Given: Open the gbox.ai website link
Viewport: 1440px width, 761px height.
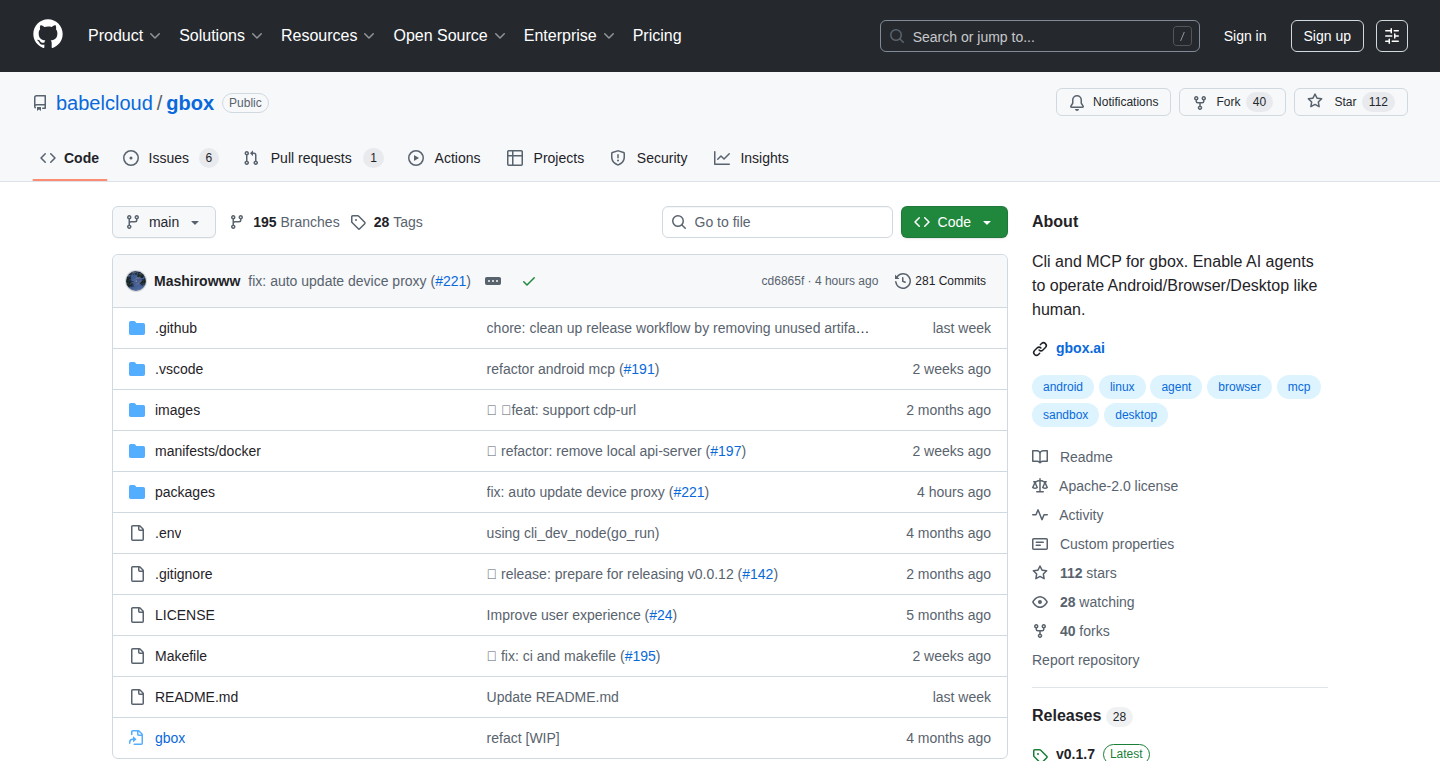Looking at the screenshot, I should click(1080, 349).
